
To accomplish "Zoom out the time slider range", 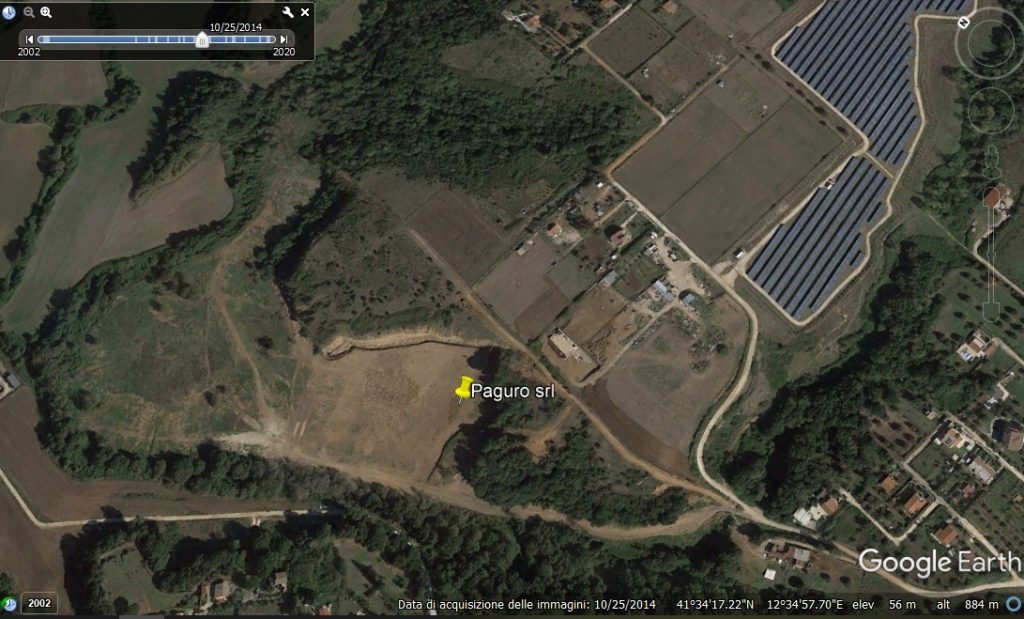I will [x=29, y=12].
